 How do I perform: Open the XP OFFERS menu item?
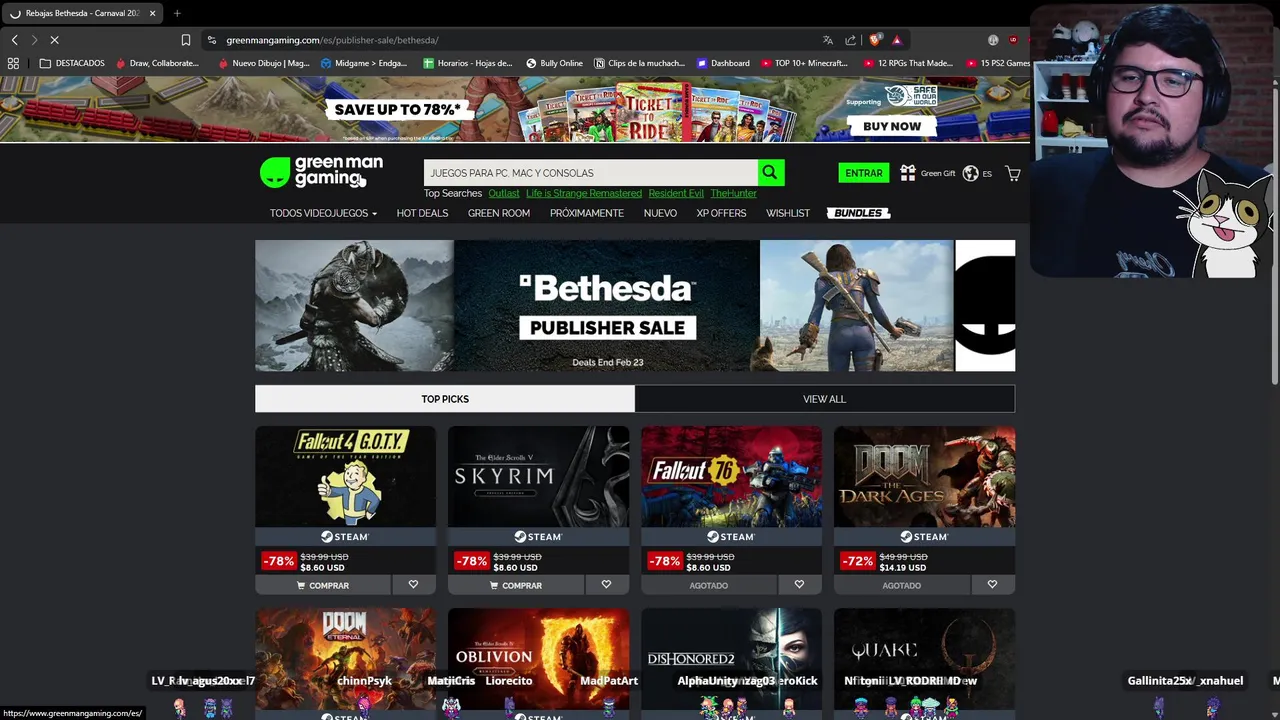[721, 213]
